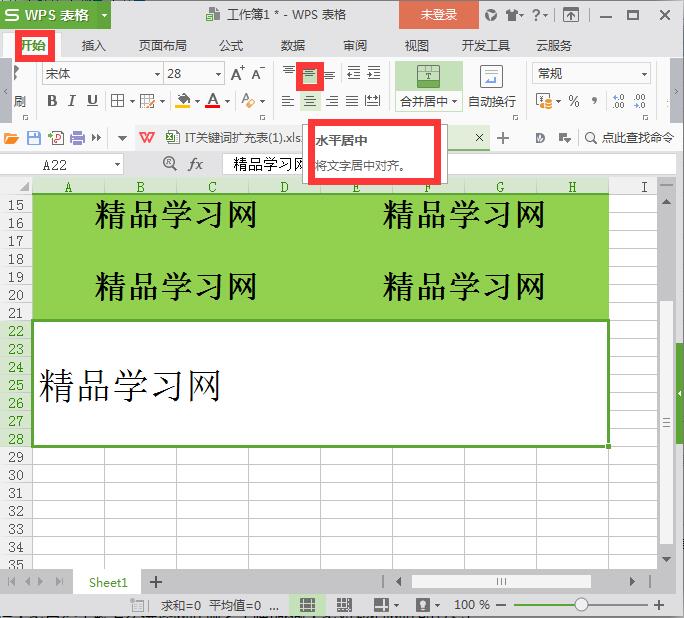Select the merged cell at A22

320,384
